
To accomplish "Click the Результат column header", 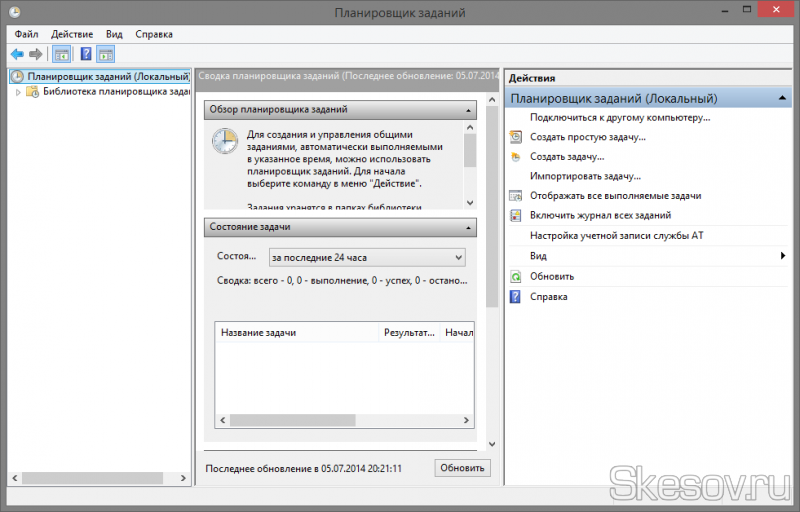I will point(409,332).
